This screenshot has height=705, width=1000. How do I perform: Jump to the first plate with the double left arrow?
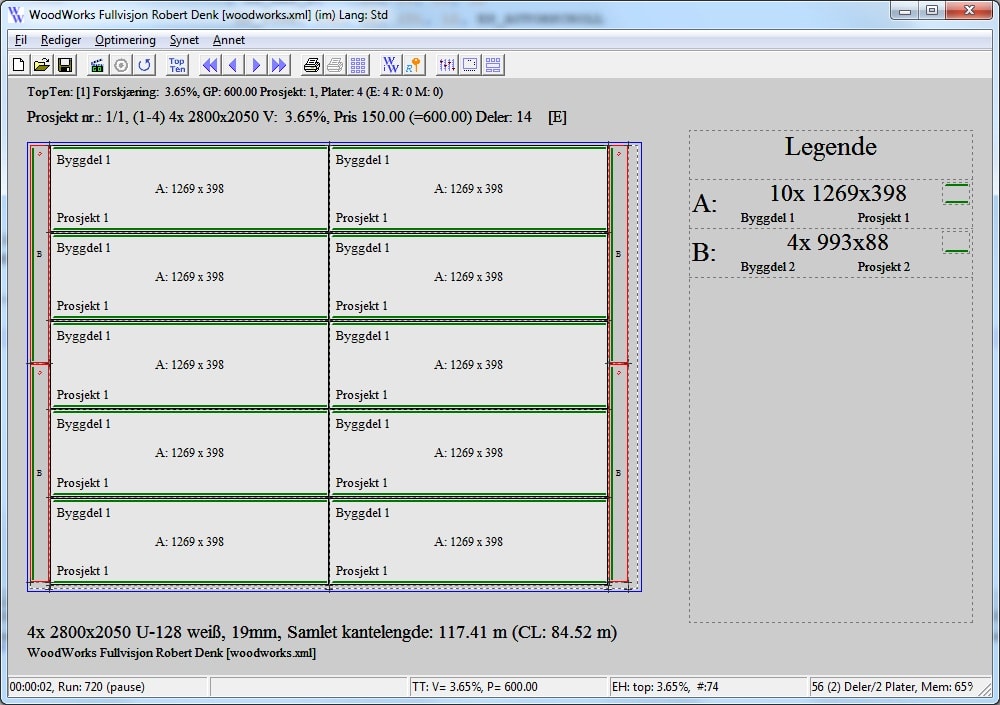210,64
